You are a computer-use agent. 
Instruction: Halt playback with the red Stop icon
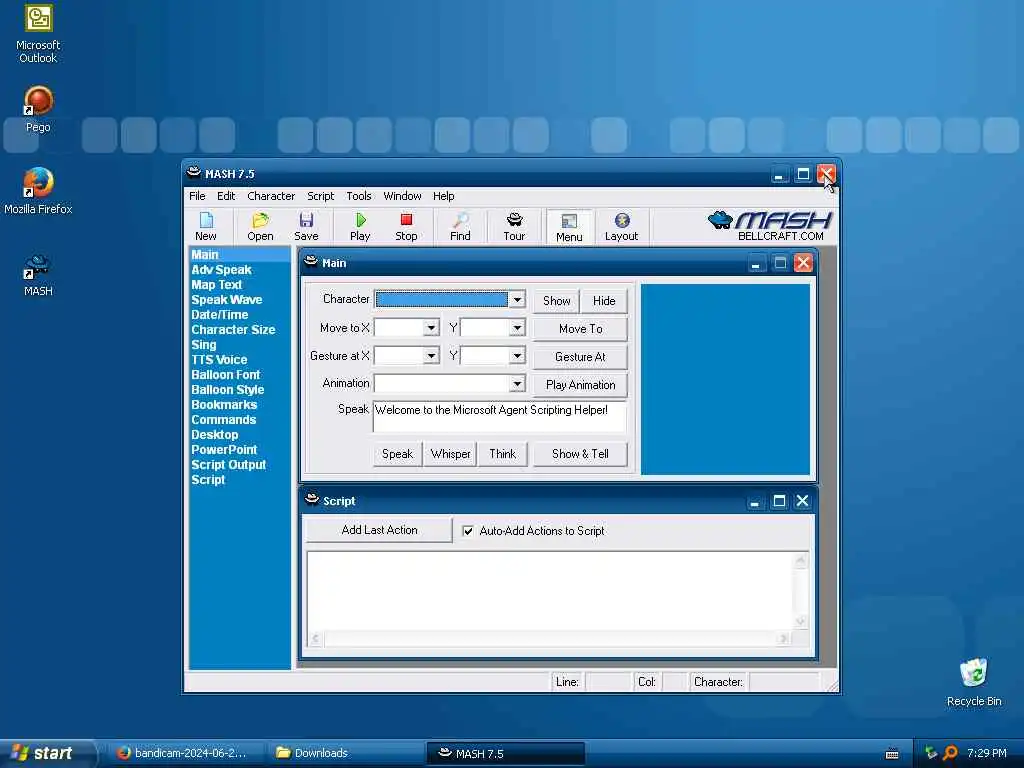coord(406,227)
